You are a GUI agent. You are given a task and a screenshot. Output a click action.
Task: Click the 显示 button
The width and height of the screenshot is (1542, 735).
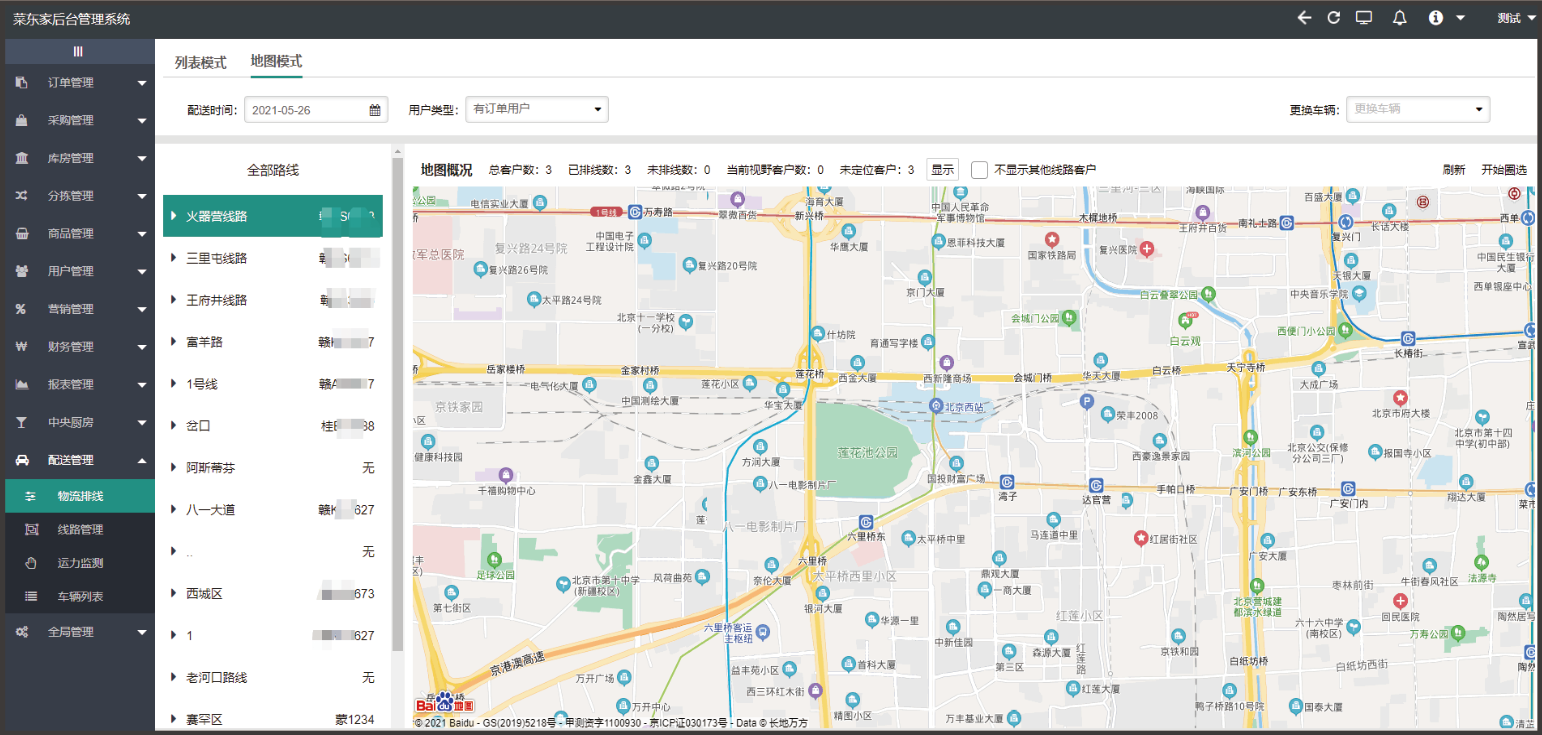coord(942,170)
